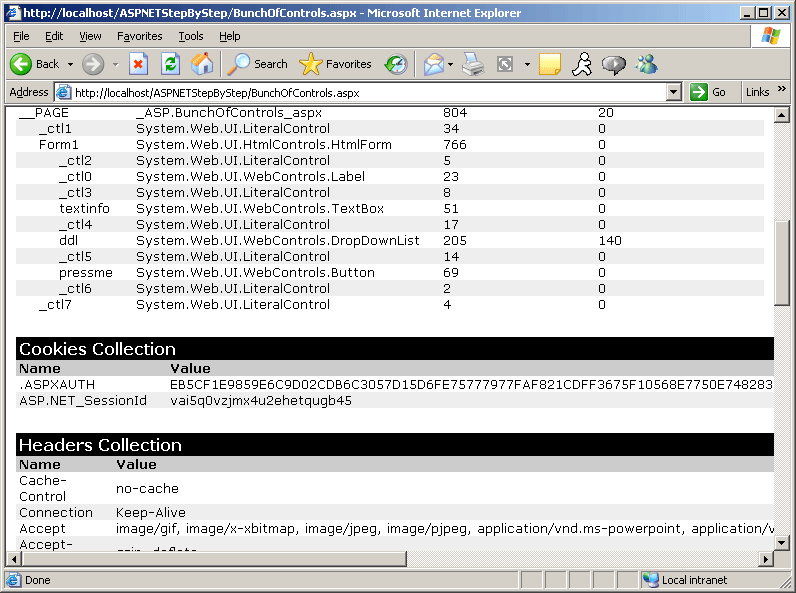Launch the Messenger buddies icon

point(646,64)
